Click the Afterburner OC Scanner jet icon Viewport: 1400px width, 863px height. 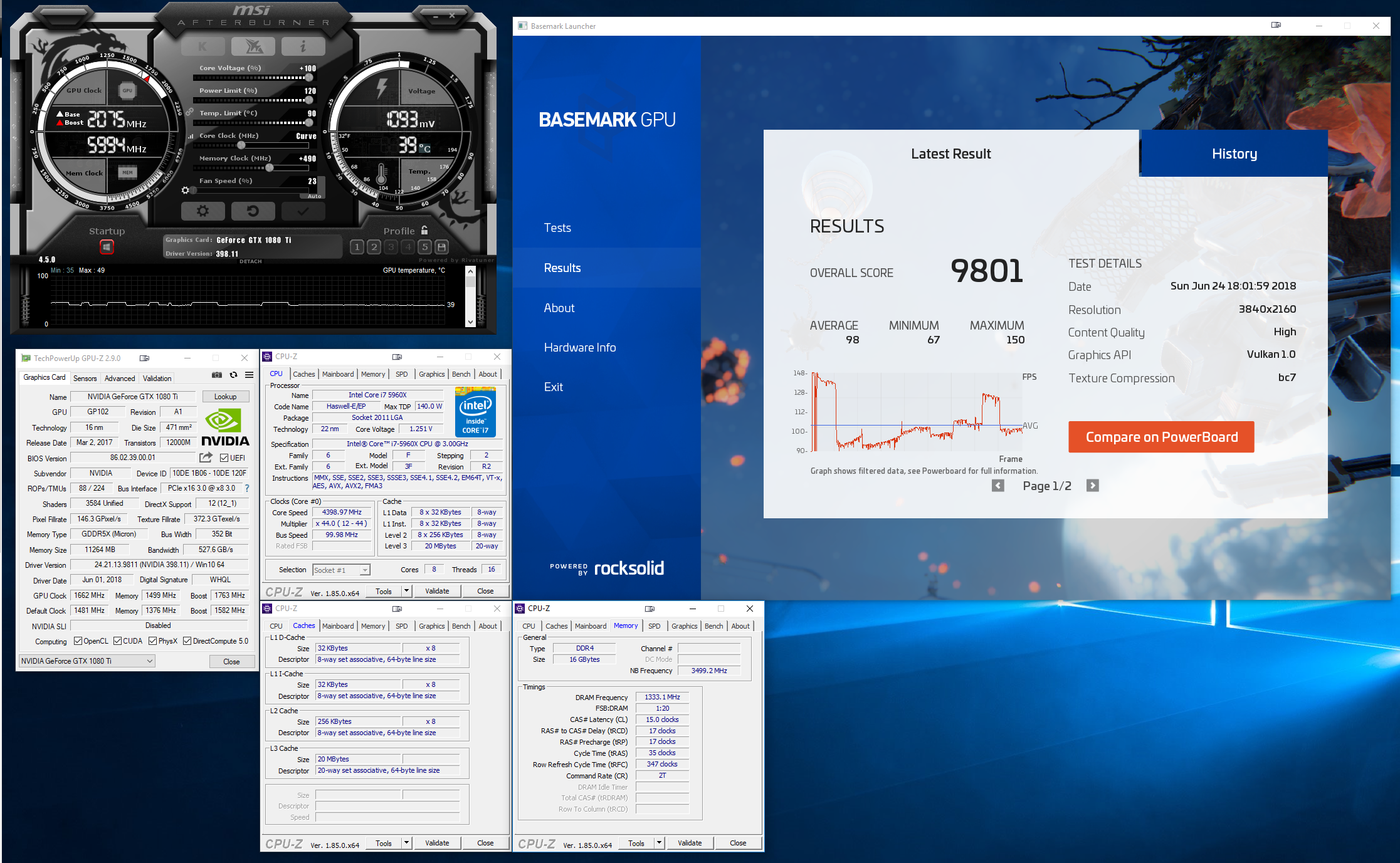[253, 46]
